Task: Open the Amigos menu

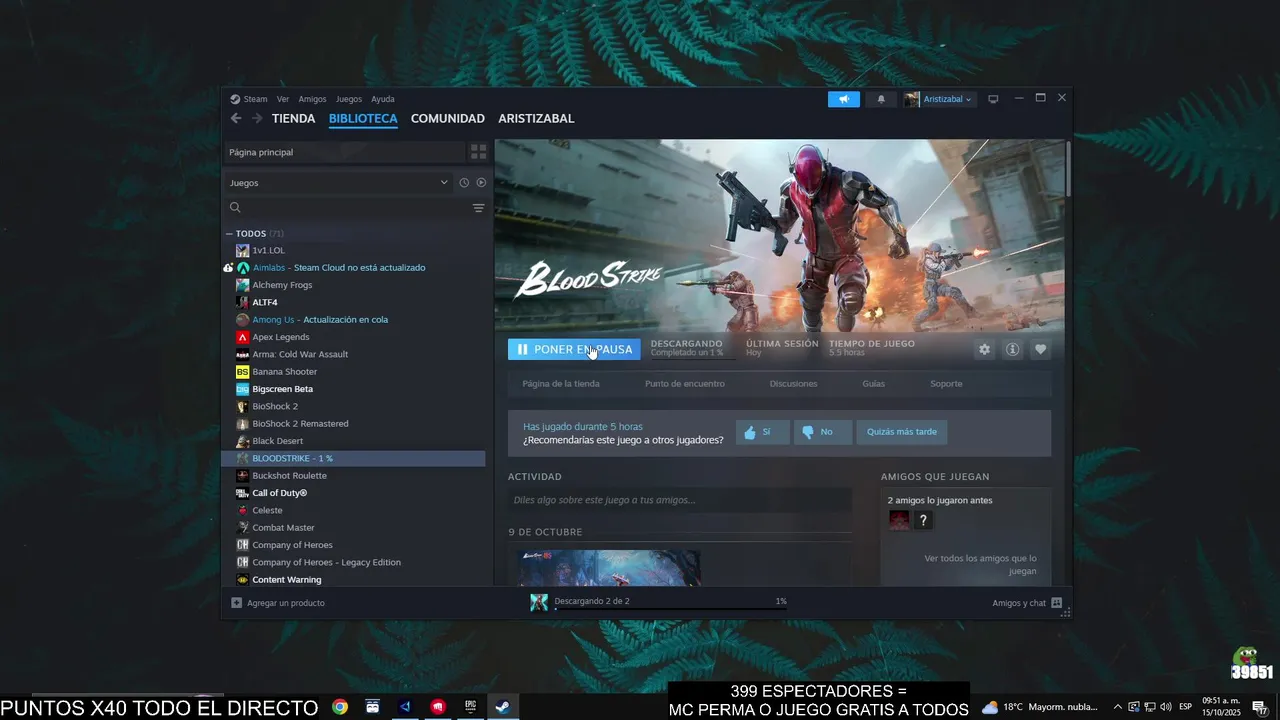Action: coord(312,99)
